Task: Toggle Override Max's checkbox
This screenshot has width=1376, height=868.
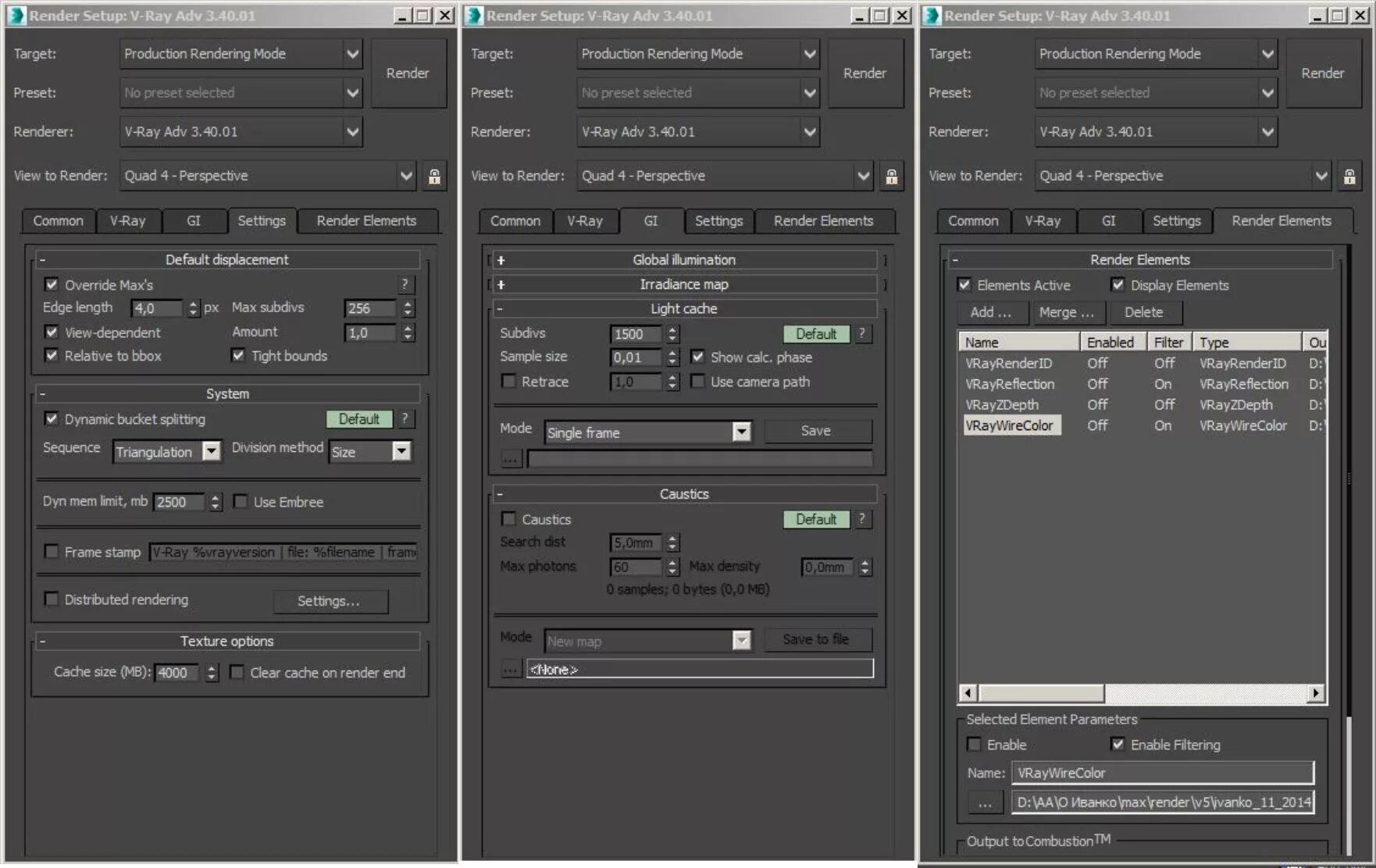Action: pyautogui.click(x=52, y=285)
